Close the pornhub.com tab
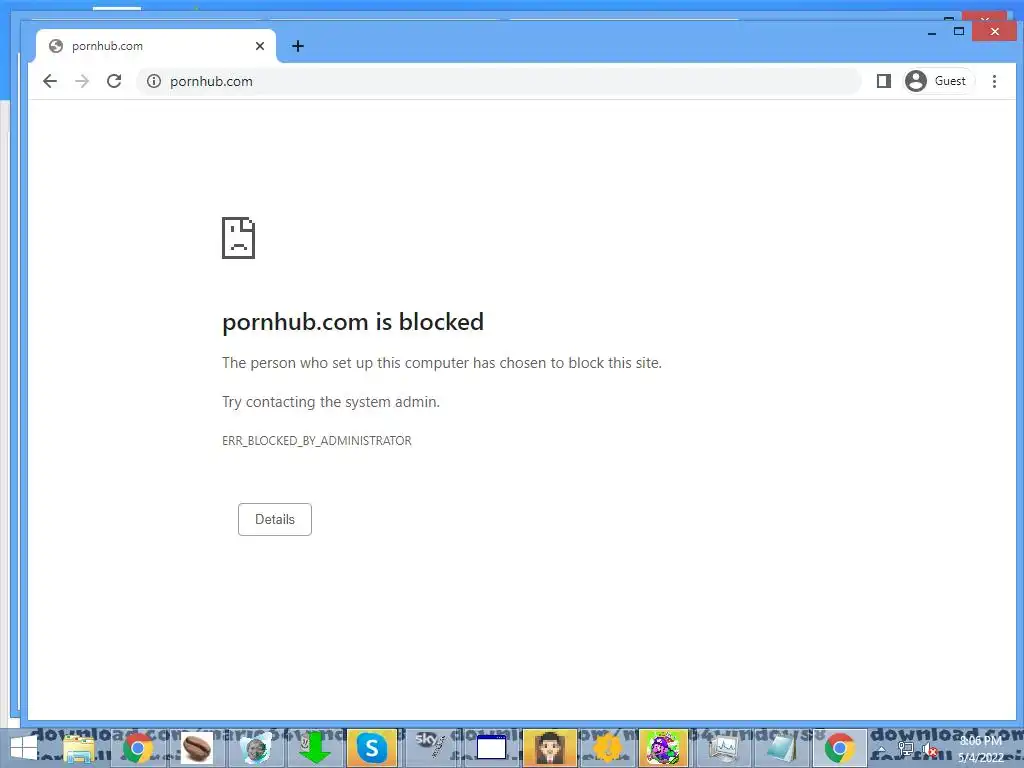The image size is (1024, 768). tap(260, 46)
